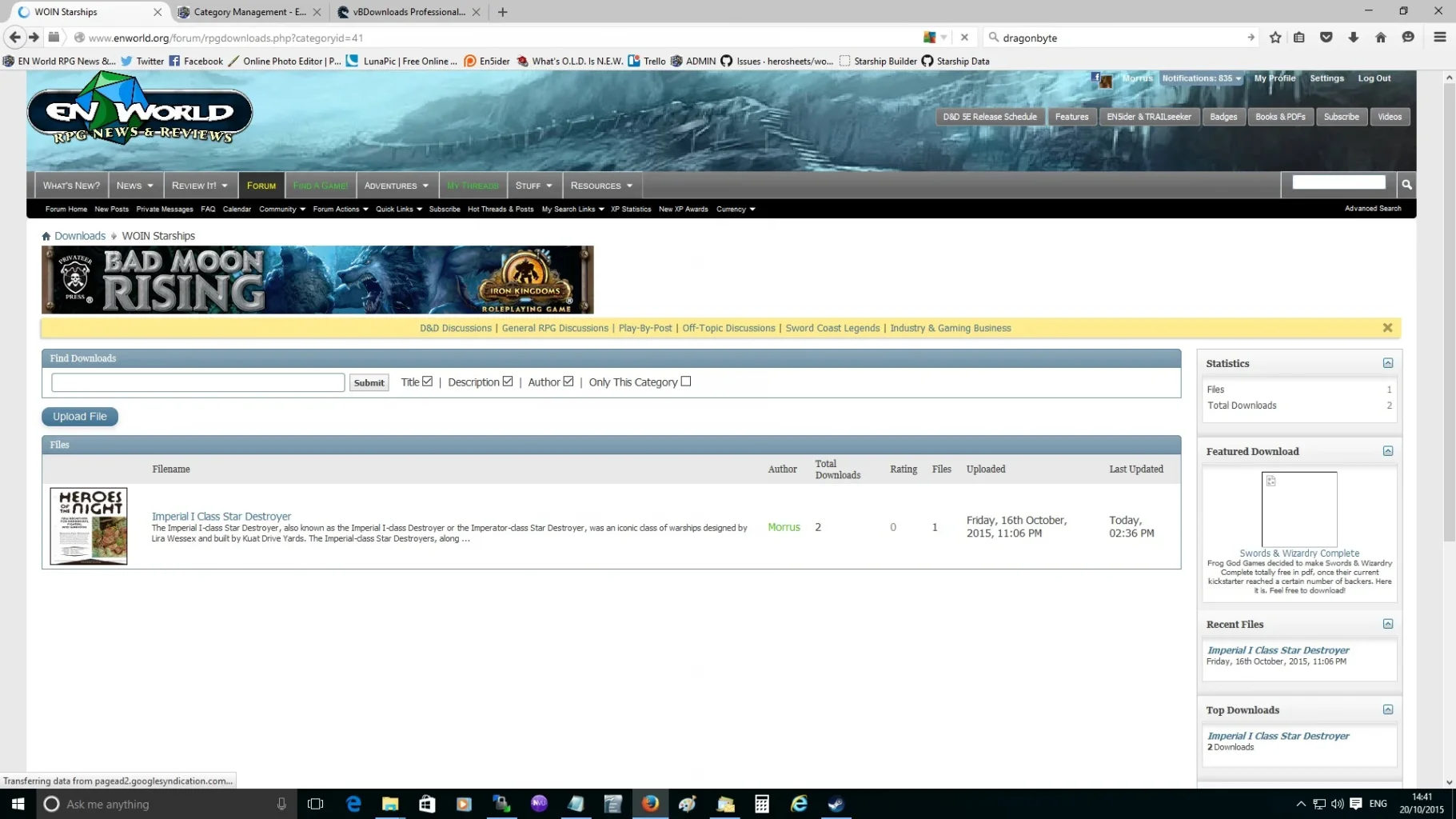1456x819 pixels.
Task: Click the Bad Moon Rising banner ad
Action: [317, 280]
